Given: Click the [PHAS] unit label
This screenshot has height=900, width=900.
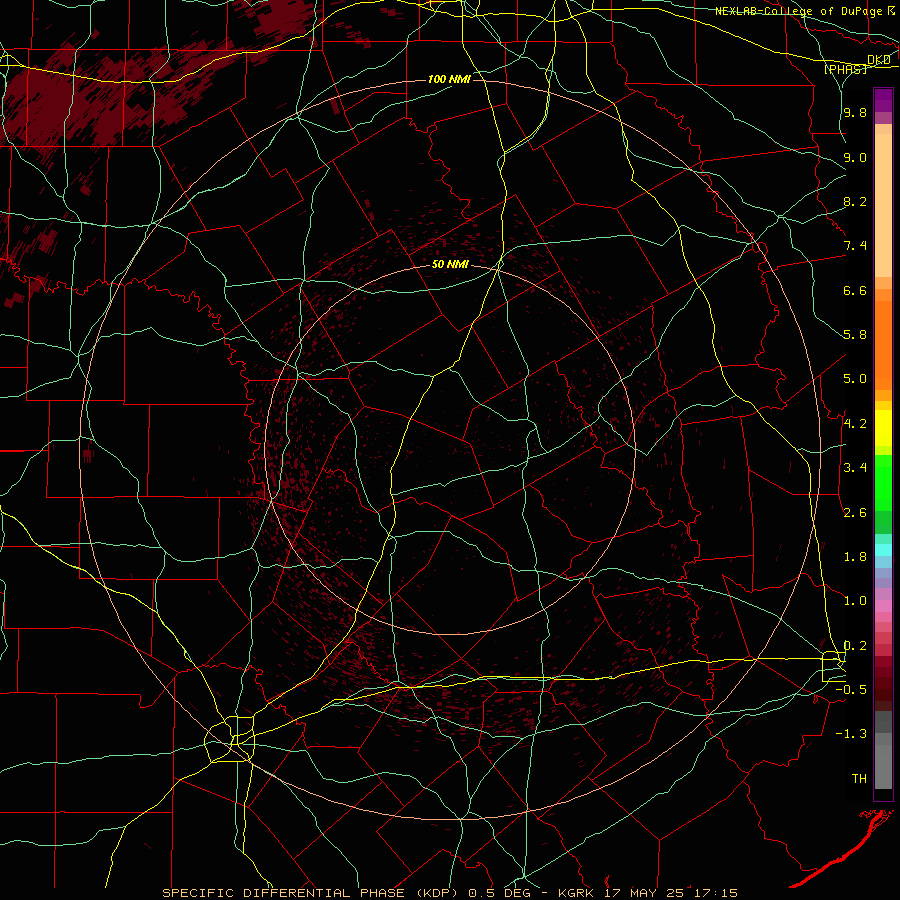Looking at the screenshot, I should (x=845, y=69).
